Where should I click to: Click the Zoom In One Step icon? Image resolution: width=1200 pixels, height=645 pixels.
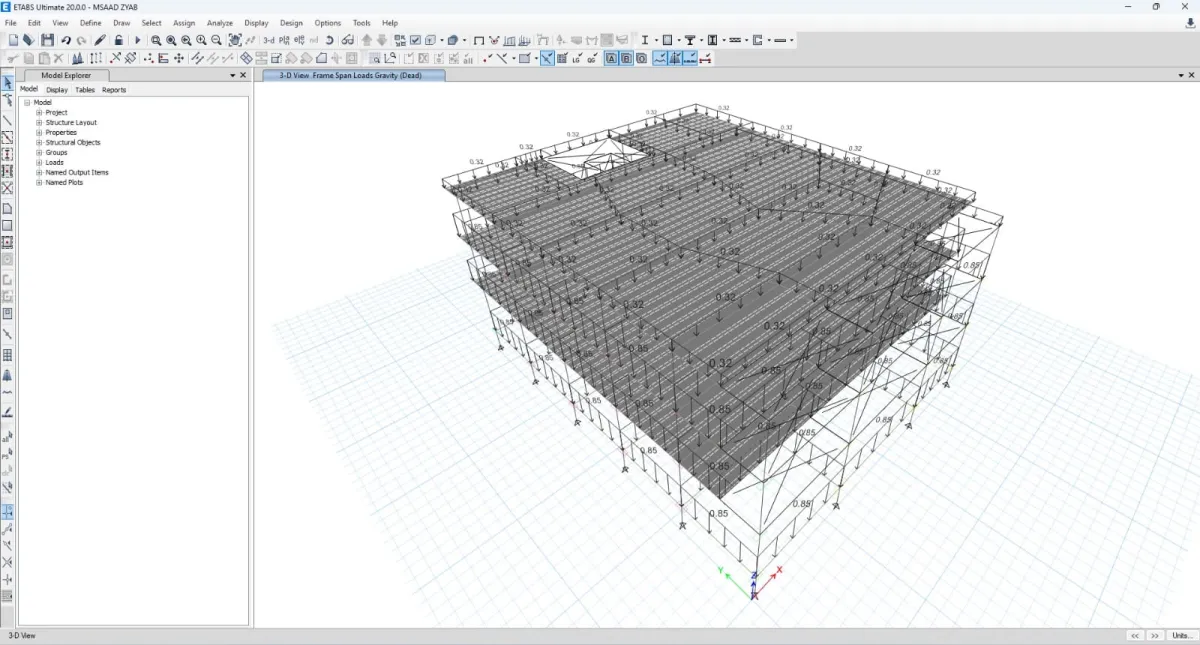(x=201, y=40)
